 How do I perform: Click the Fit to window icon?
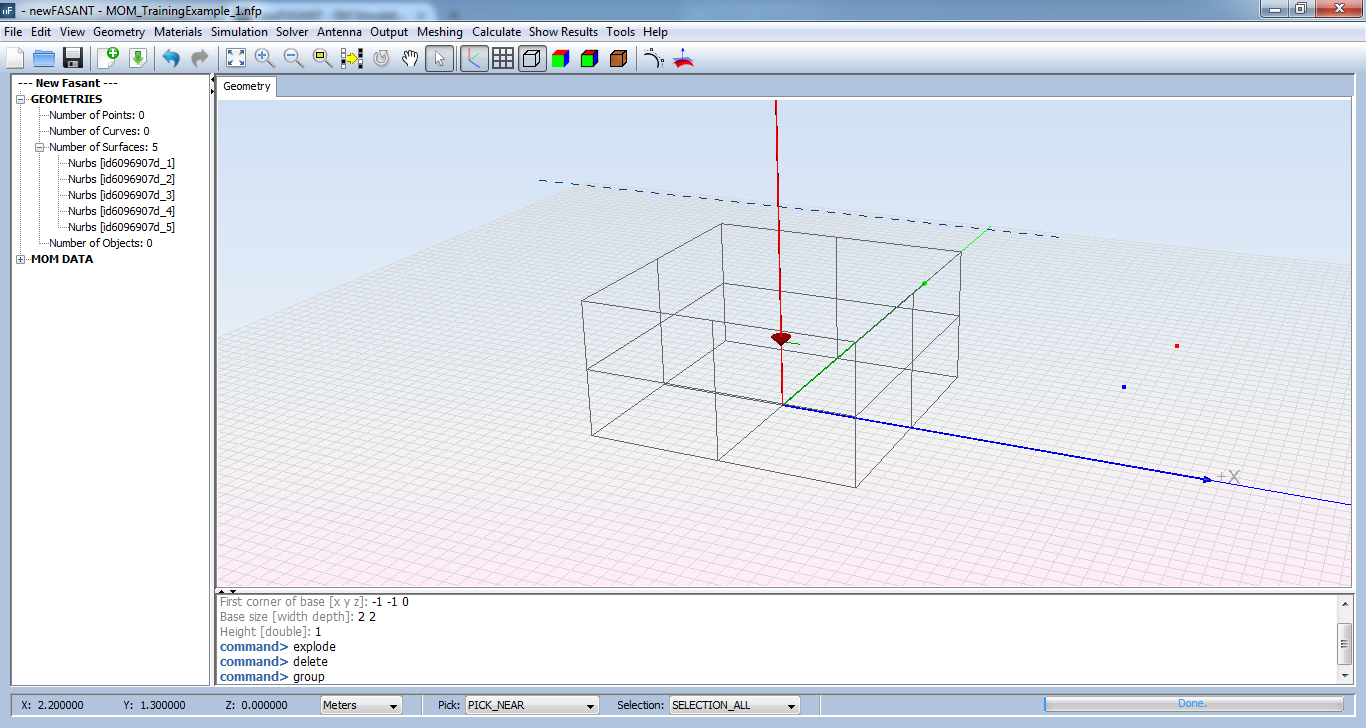235,58
